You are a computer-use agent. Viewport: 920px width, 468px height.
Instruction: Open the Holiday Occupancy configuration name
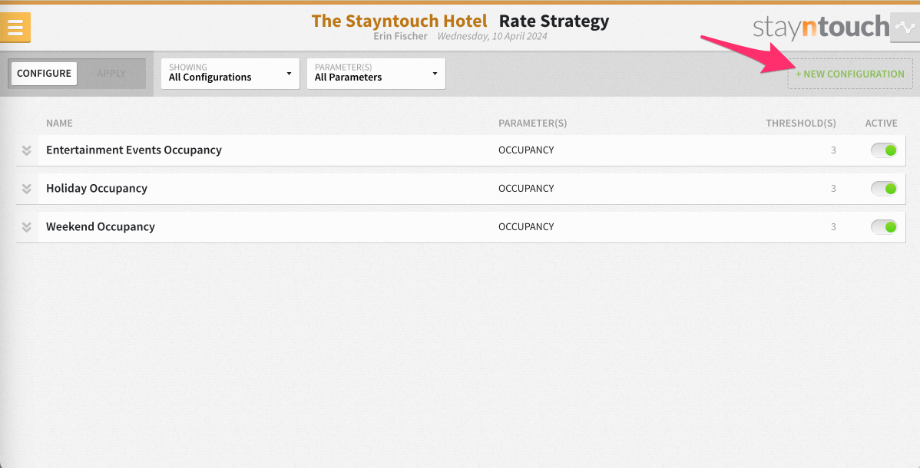coord(97,188)
